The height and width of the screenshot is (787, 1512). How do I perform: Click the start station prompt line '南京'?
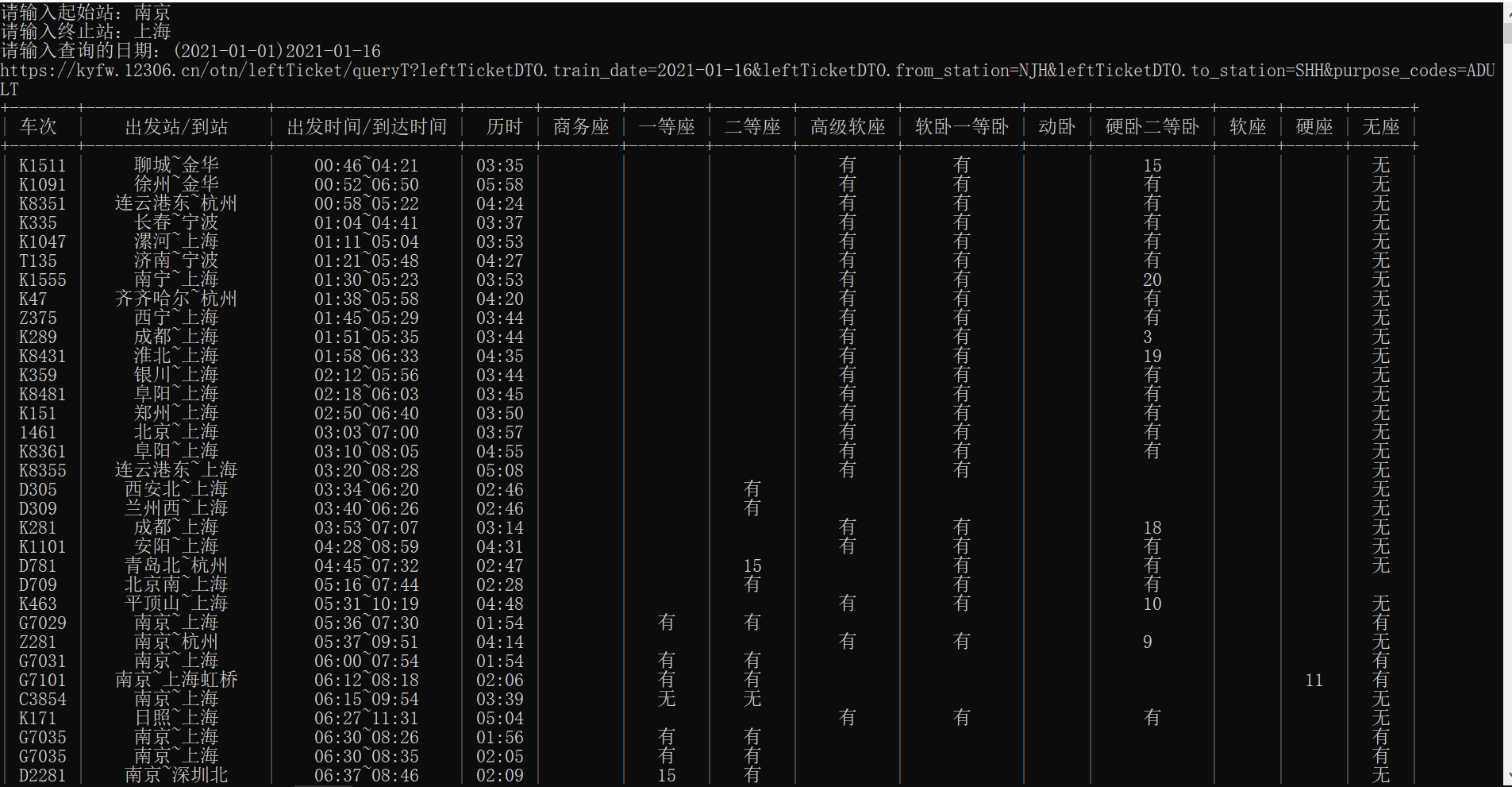click(86, 12)
